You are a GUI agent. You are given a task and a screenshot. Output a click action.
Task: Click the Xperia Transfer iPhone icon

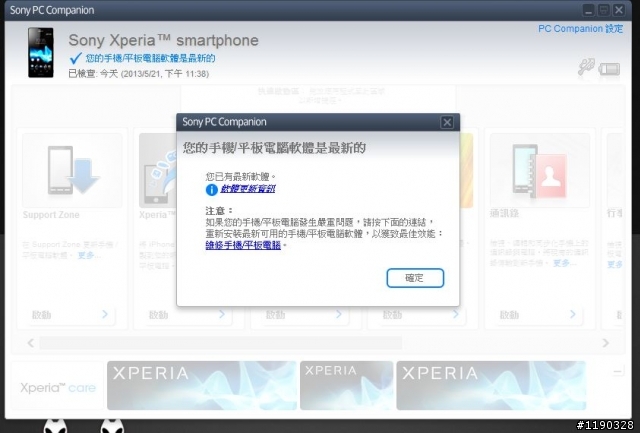coord(158,171)
